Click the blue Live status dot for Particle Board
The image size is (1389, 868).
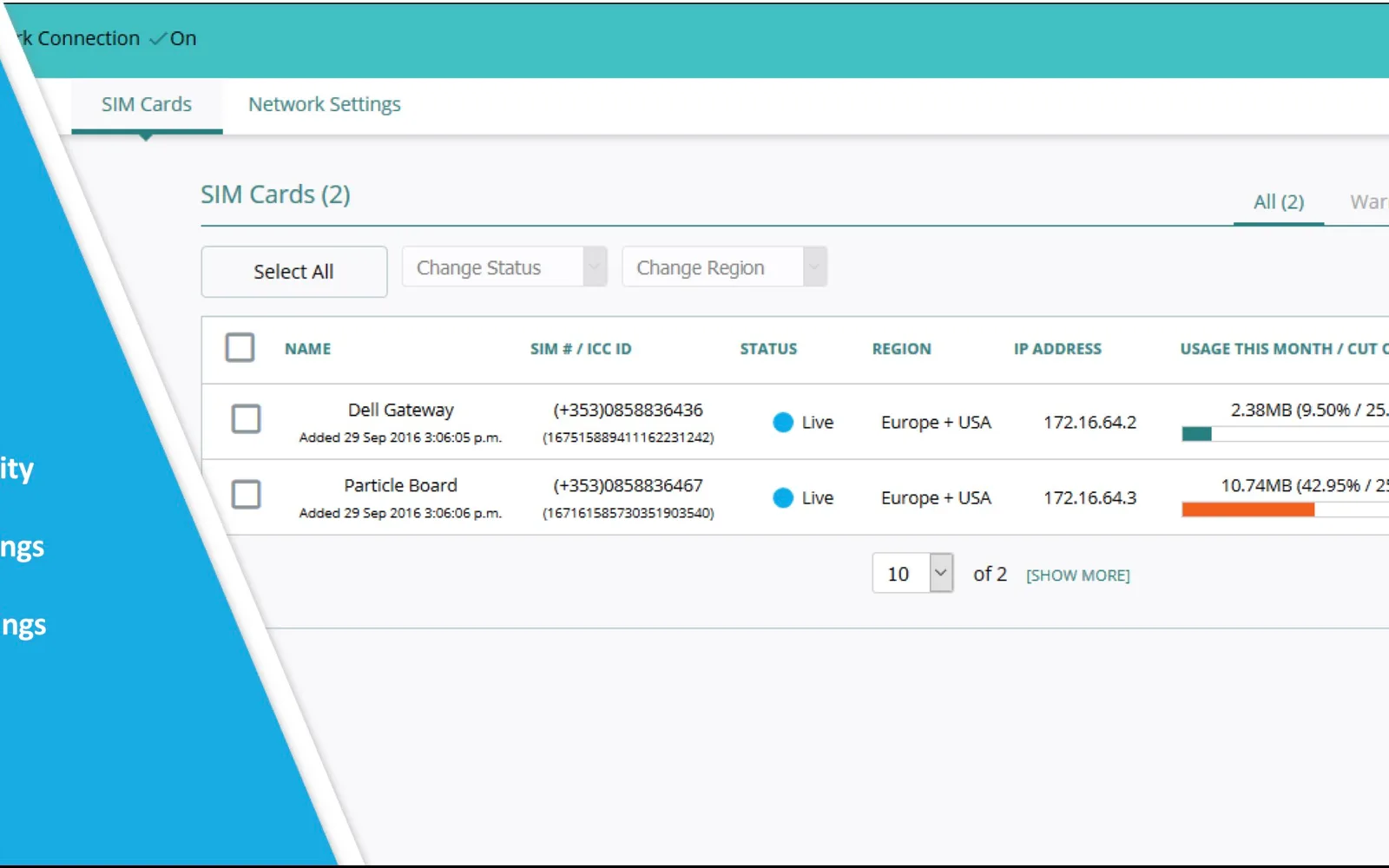[783, 498]
